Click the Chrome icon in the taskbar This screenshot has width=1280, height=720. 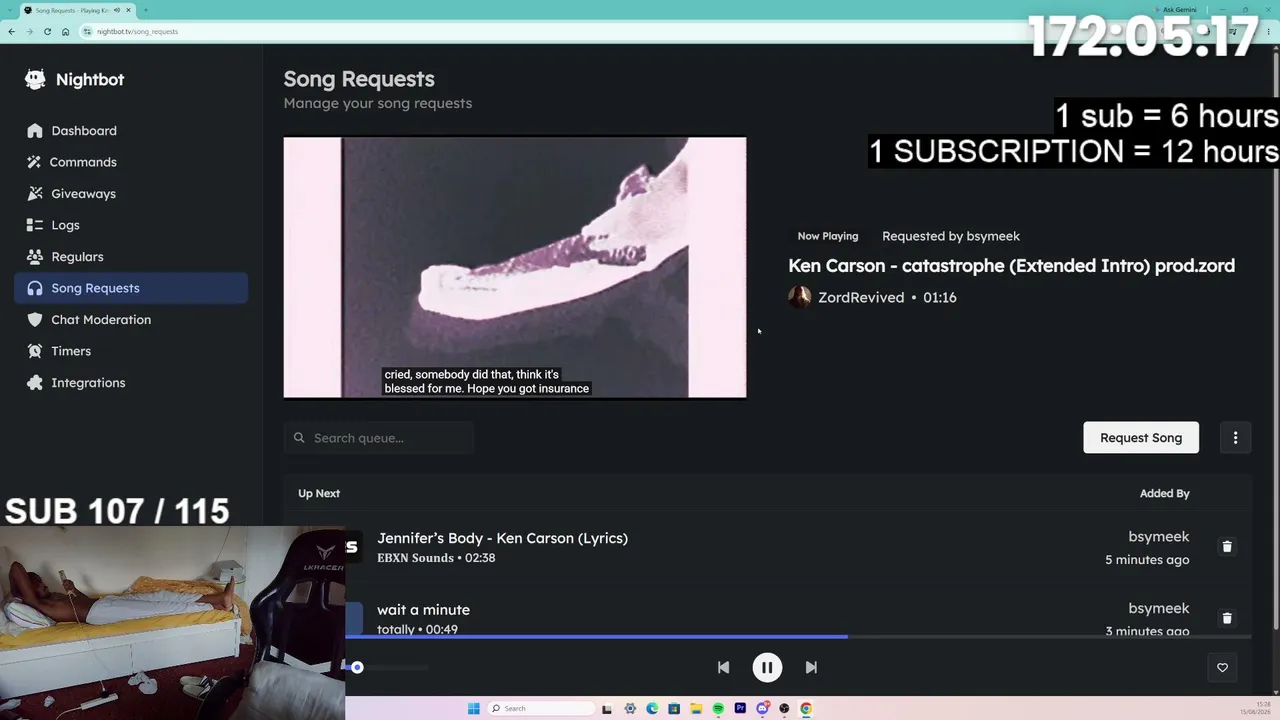tap(806, 709)
